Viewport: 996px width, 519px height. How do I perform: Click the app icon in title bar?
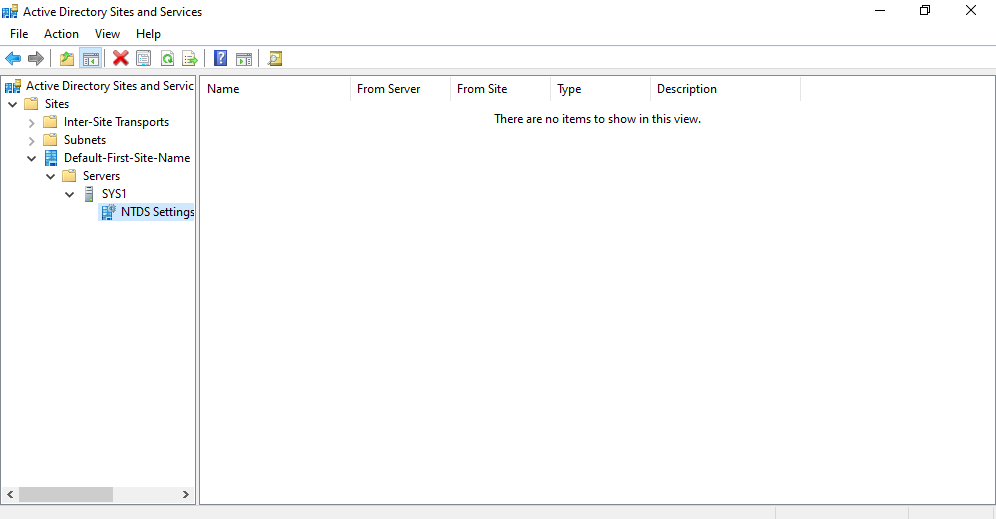coord(10,11)
